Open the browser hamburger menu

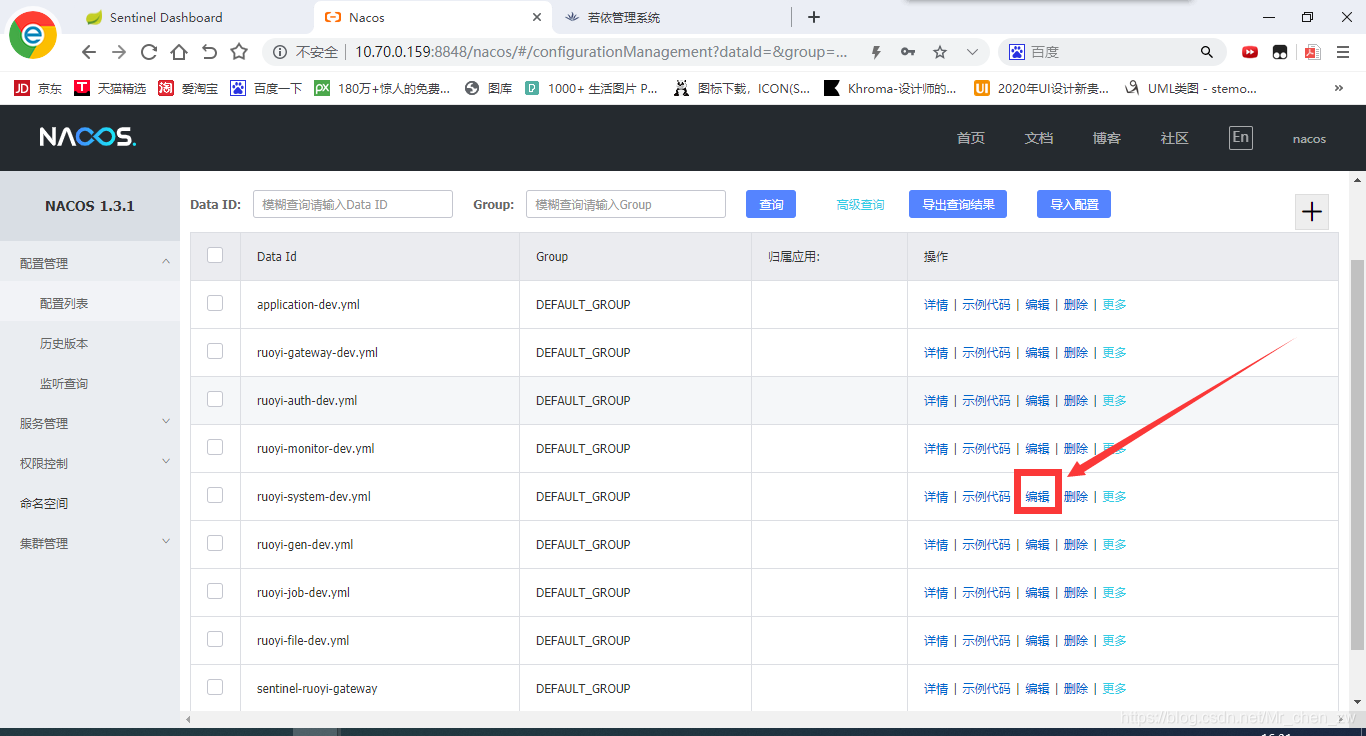tap(1342, 52)
